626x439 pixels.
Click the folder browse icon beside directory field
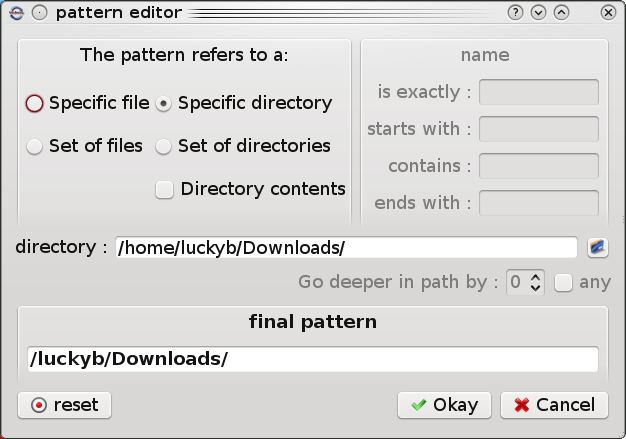tap(597, 247)
